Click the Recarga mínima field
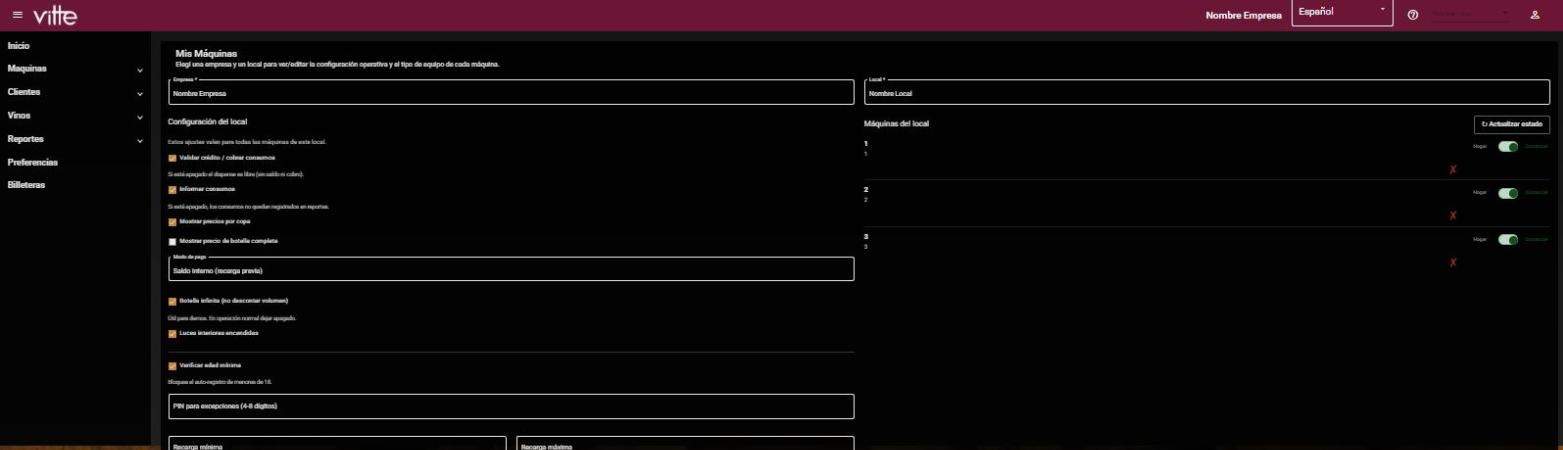Screen dimensions: 1563x450 tap(337, 443)
